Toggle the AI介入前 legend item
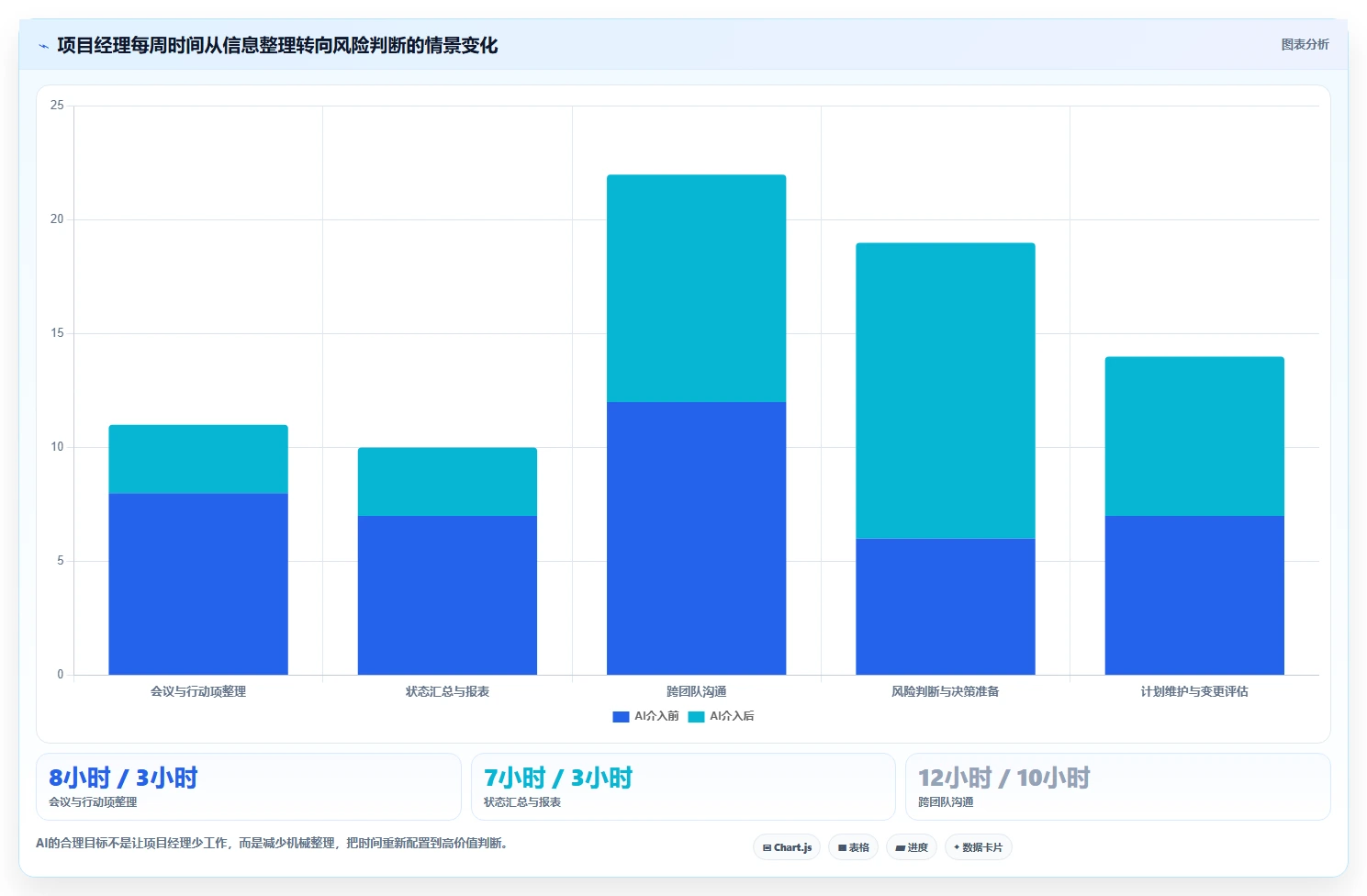Viewport: 1367px width, 896px height. click(645, 716)
